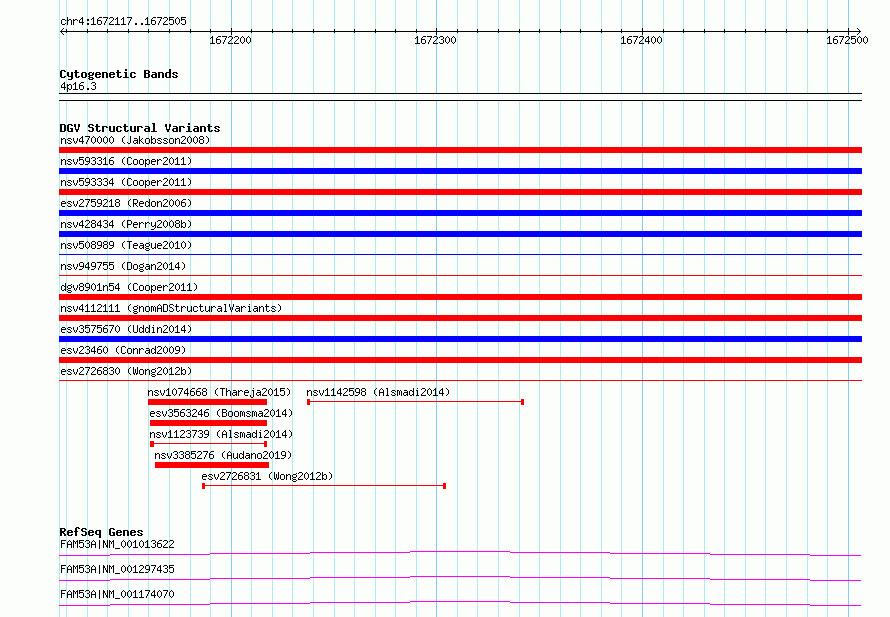Viewport: 890px width, 617px height.
Task: Click the thin blue line under nsv508989
Action: tap(460, 254)
